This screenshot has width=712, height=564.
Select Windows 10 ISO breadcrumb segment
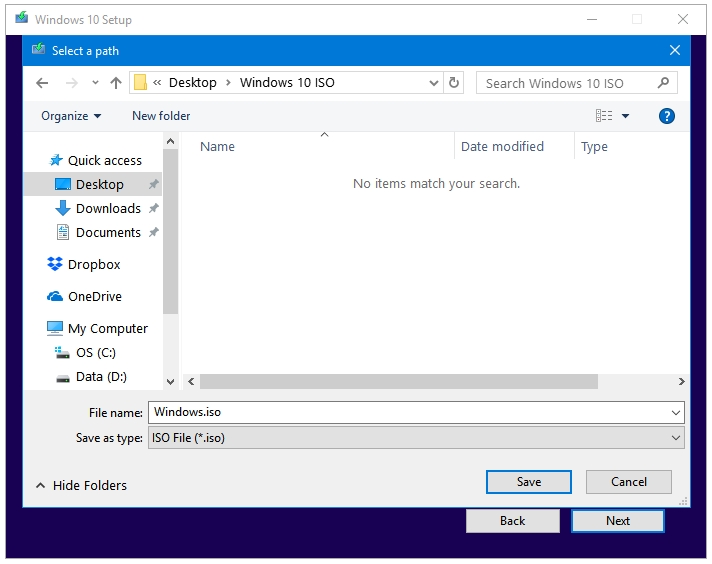point(287,83)
